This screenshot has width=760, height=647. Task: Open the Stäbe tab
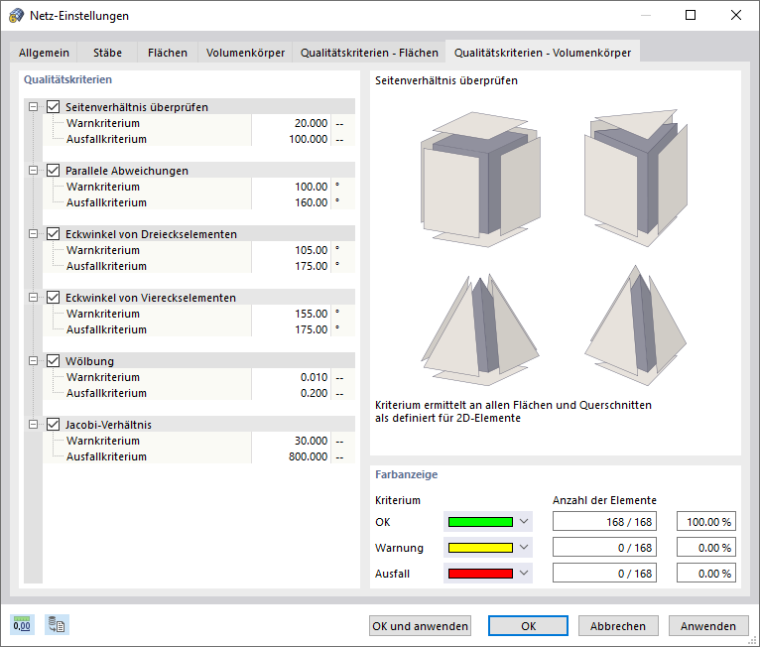click(x=108, y=52)
